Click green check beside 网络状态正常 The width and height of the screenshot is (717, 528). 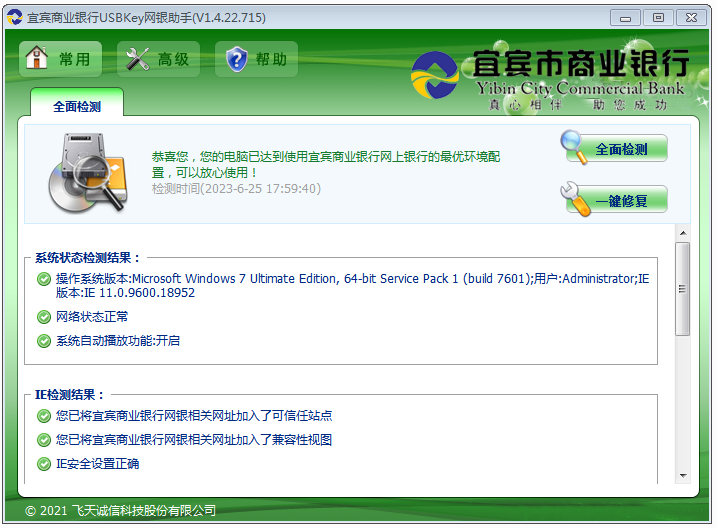click(43, 317)
